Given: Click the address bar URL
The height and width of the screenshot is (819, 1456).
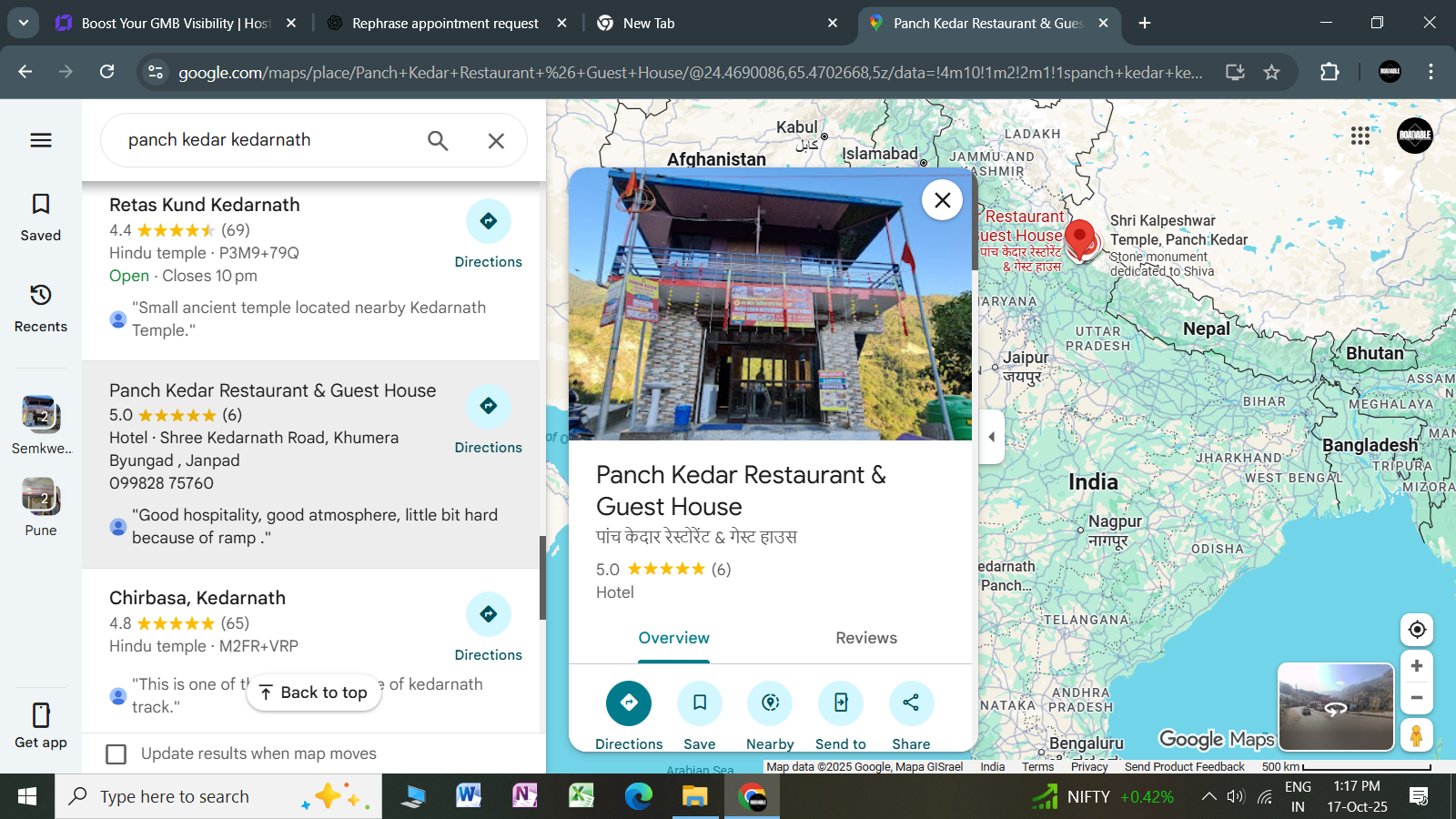Looking at the screenshot, I should [x=690, y=73].
